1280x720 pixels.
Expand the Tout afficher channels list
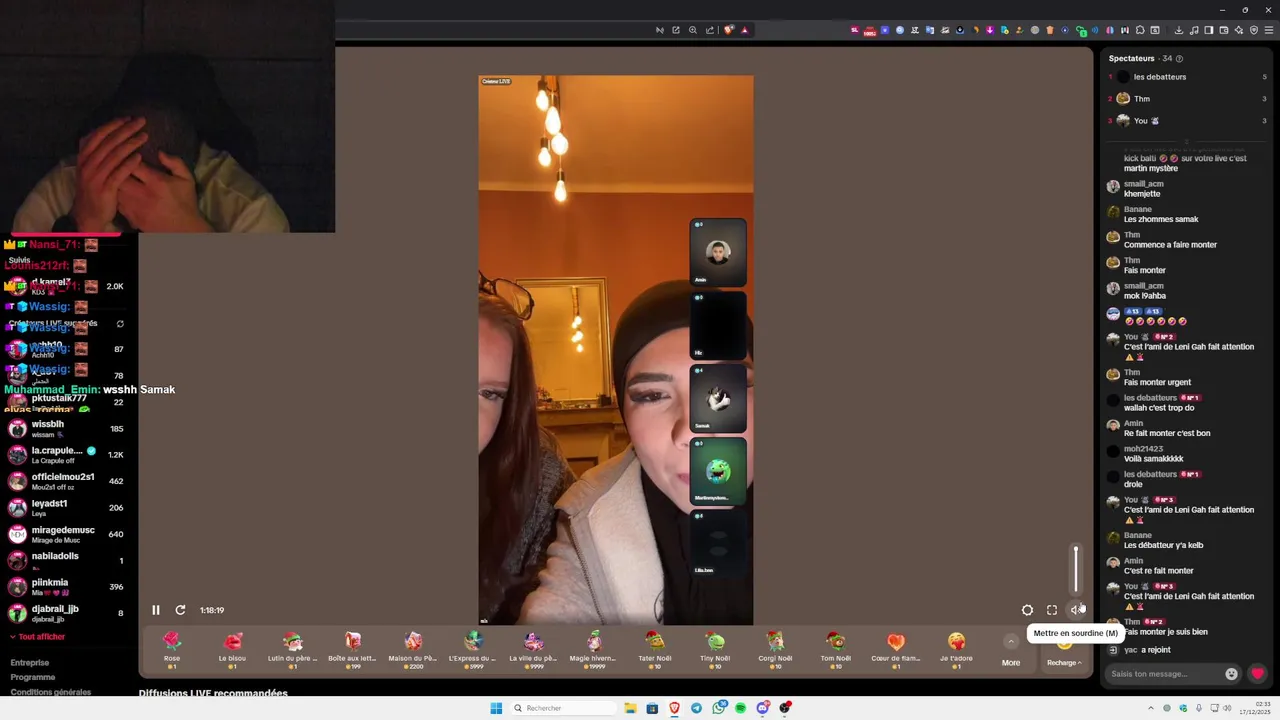coord(38,637)
